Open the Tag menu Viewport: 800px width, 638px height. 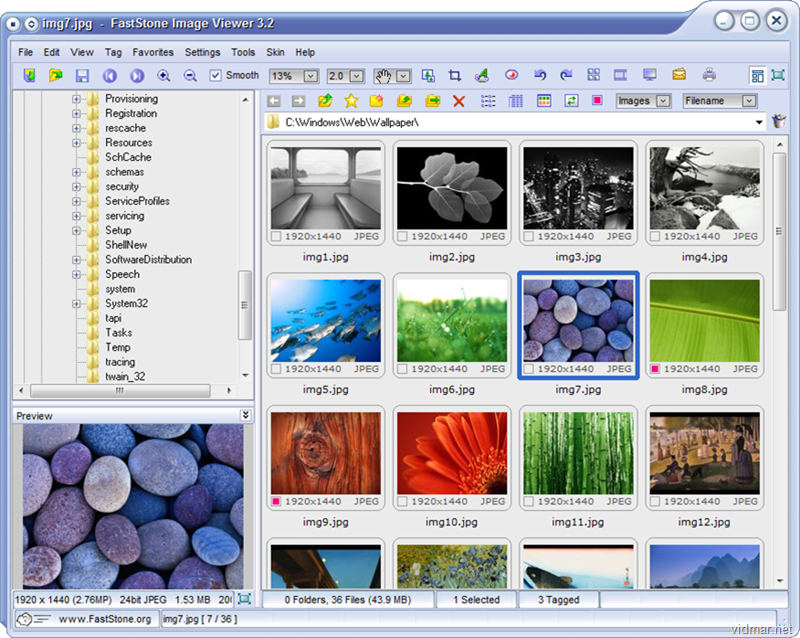click(113, 52)
